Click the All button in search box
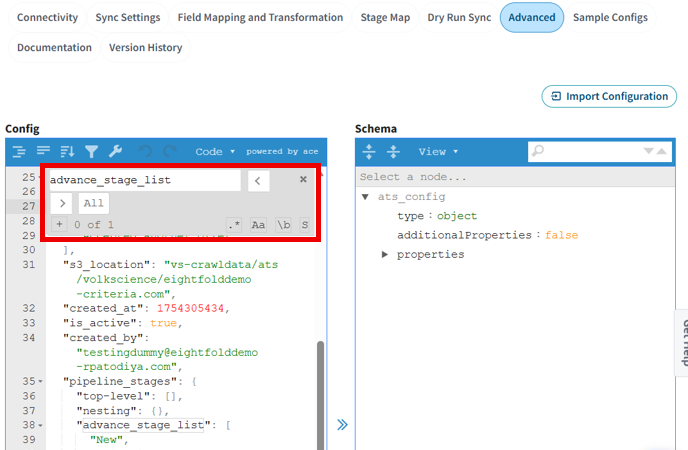Screen dimensions: 688x450 pyautogui.click(x=93, y=203)
